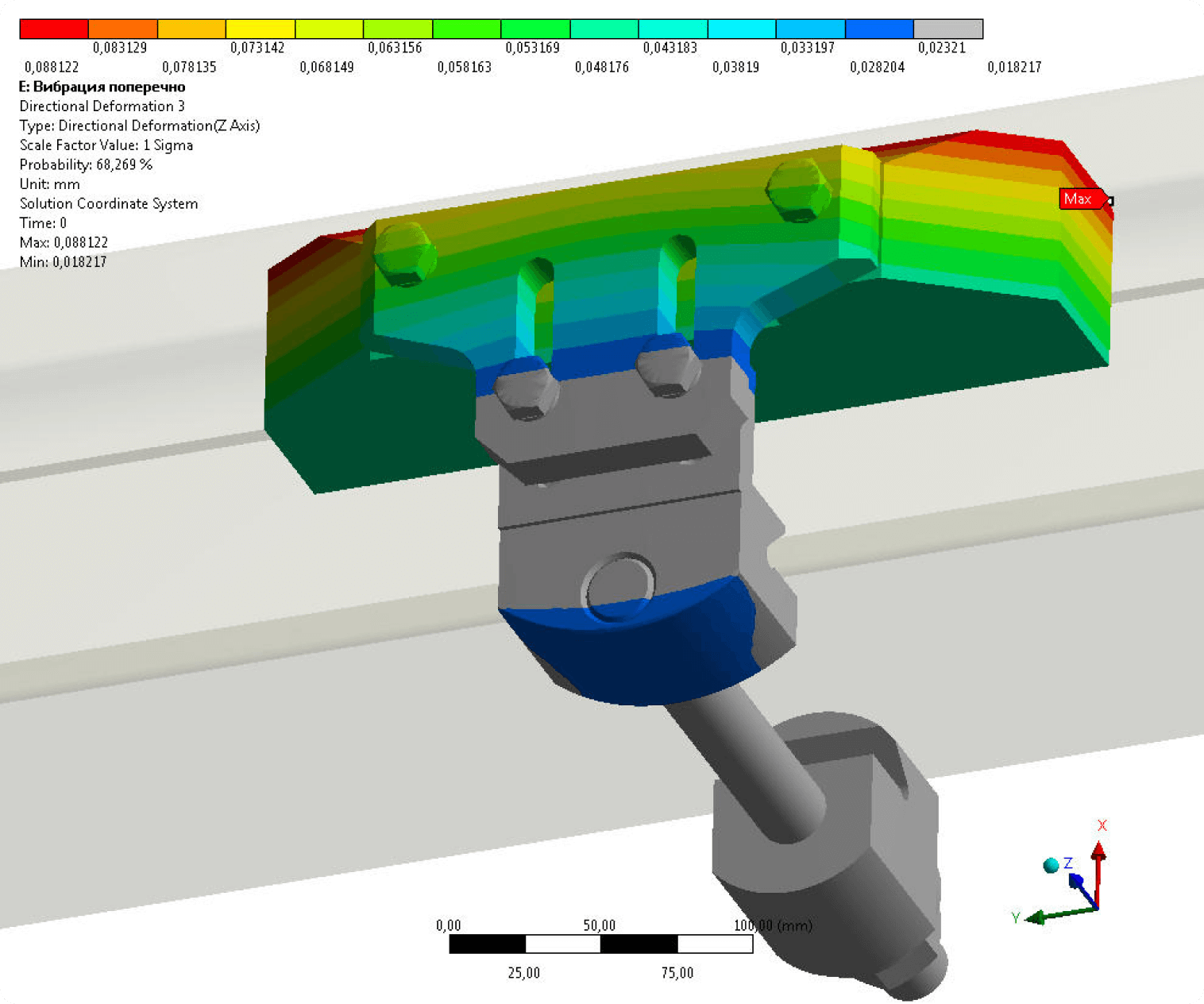Screen dimensions: 1204x1004
Task: Click legend value 0,048176
Action: [x=601, y=68]
